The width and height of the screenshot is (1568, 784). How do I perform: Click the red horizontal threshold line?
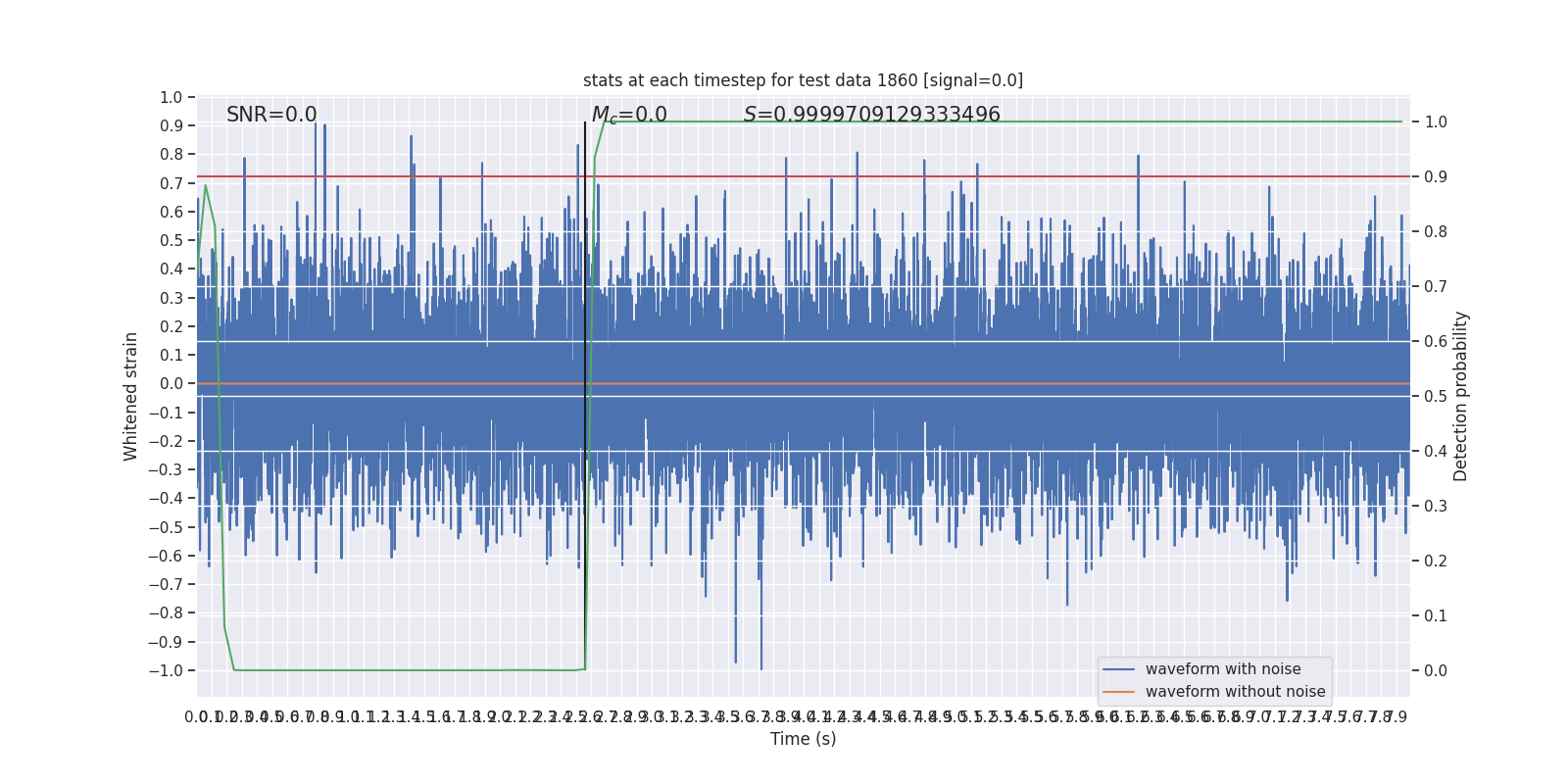click(803, 176)
